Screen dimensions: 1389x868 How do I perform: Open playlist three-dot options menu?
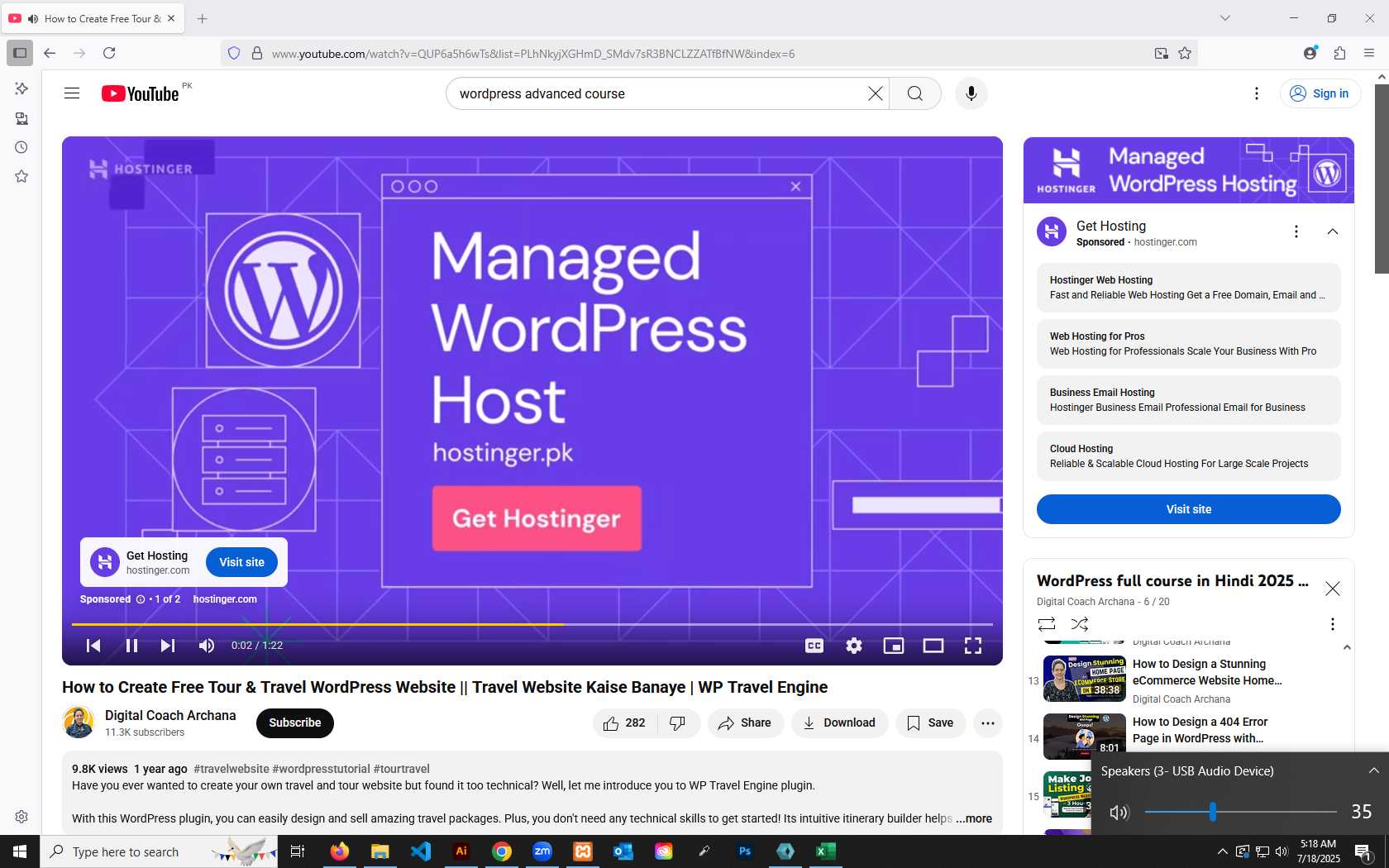[1333, 624]
